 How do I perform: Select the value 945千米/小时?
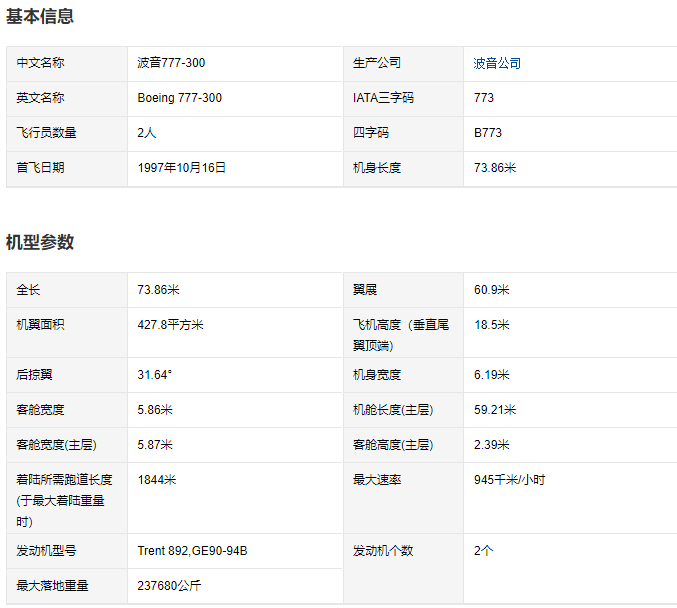(x=509, y=480)
